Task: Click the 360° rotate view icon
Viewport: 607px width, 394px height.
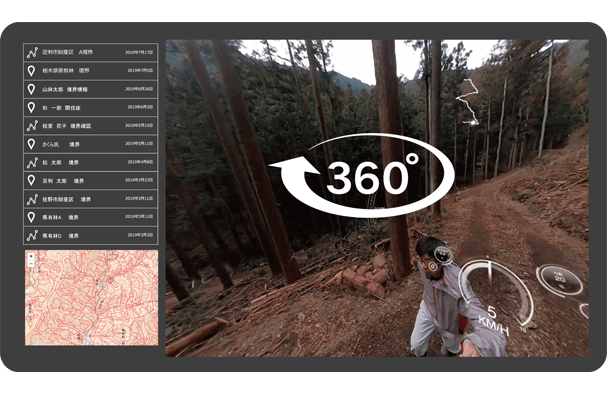Action: (361, 175)
